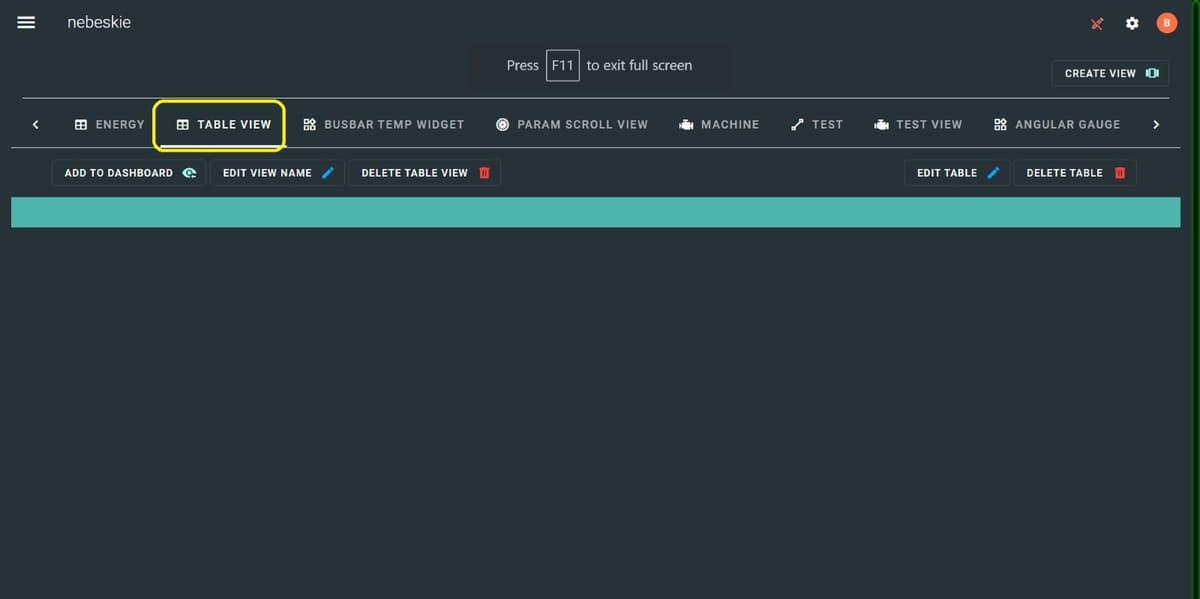Switch to the Machine tab
The image size is (1200, 599).
719,125
